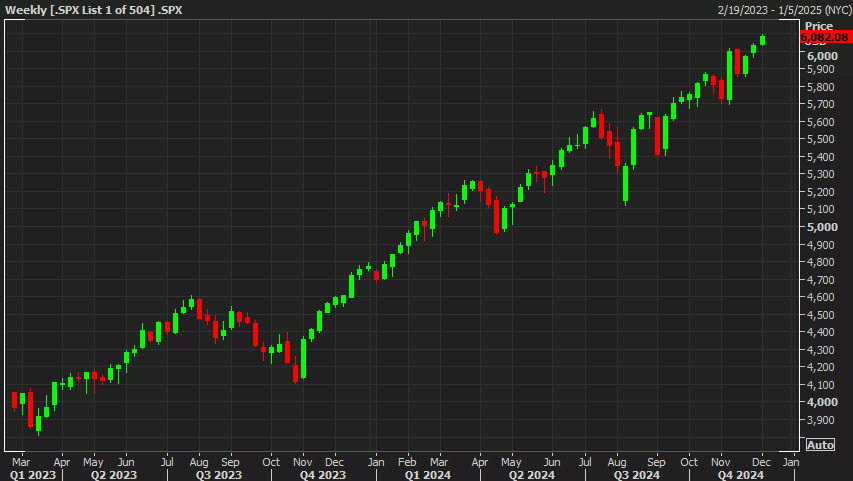Viewport: 853px width, 481px height.
Task: Click the Q1 2024 quarter label
Action: click(x=428, y=475)
